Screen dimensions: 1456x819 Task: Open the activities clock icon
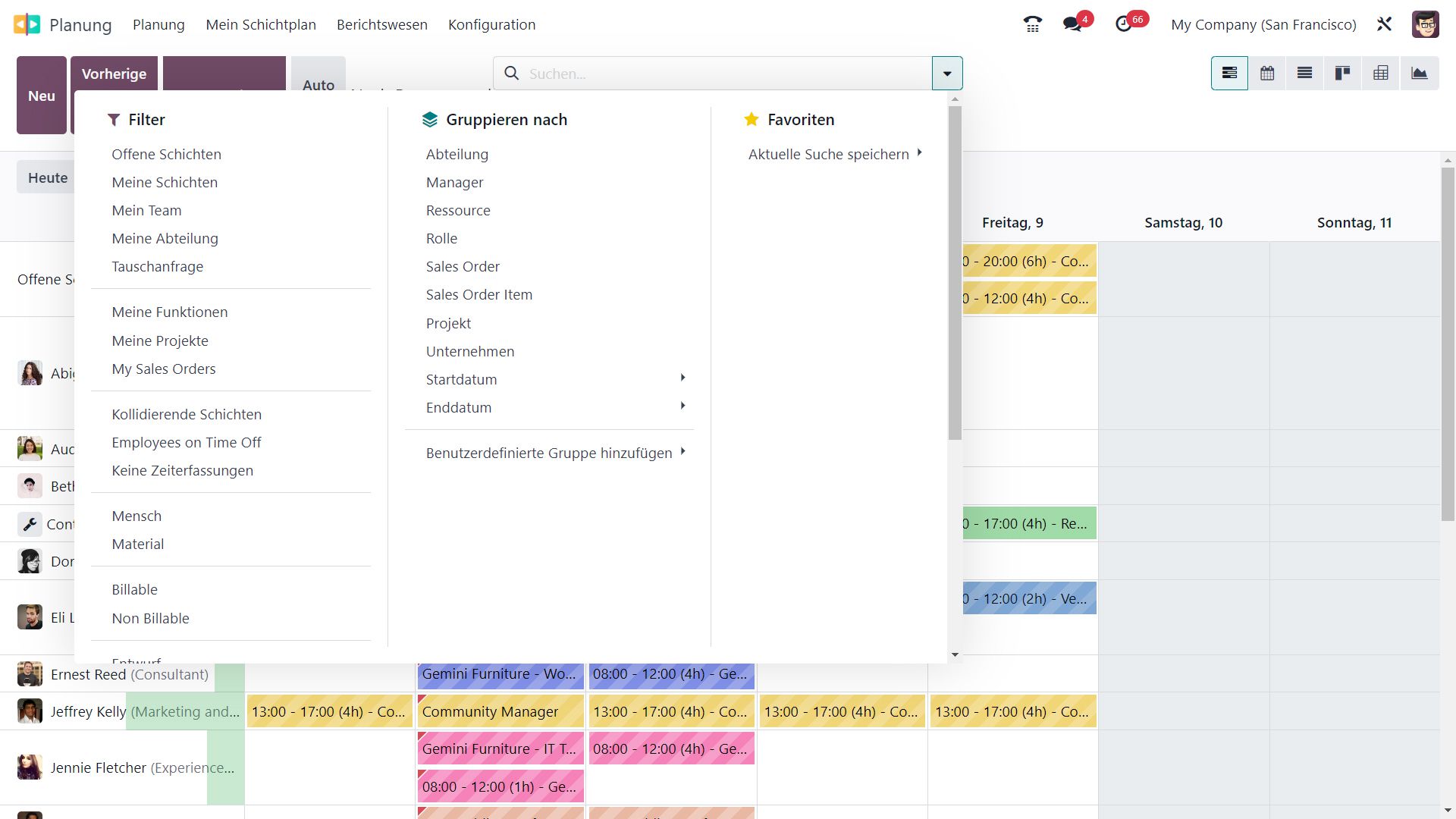pyautogui.click(x=1124, y=24)
